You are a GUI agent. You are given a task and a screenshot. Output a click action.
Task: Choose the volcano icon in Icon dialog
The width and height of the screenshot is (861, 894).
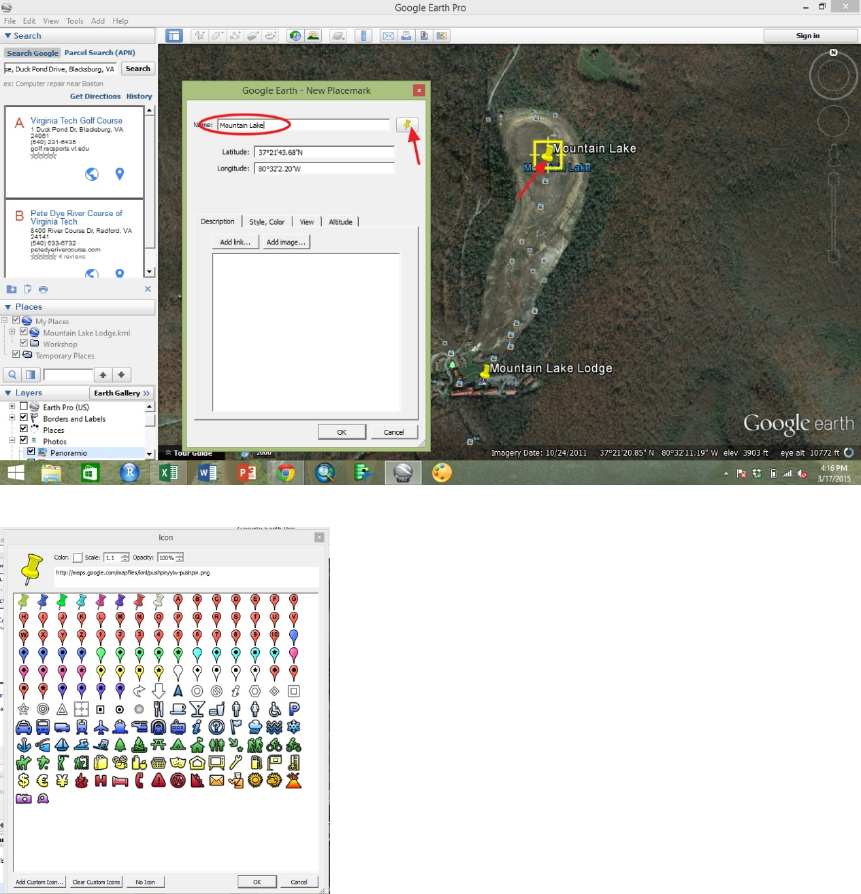tap(294, 781)
